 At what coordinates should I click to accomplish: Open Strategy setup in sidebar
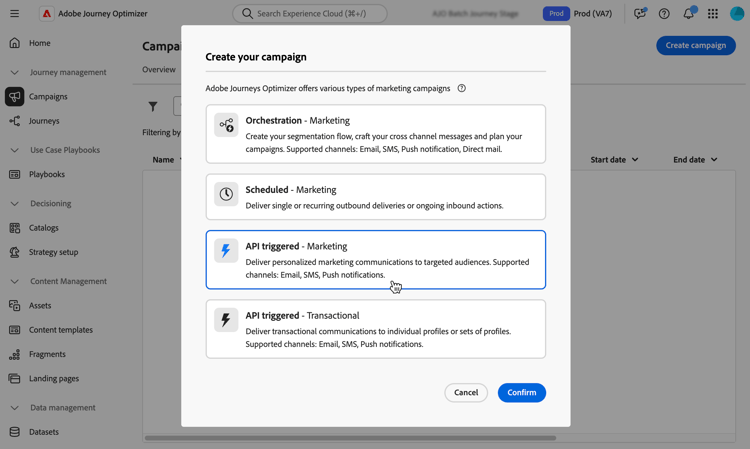[x=54, y=252]
